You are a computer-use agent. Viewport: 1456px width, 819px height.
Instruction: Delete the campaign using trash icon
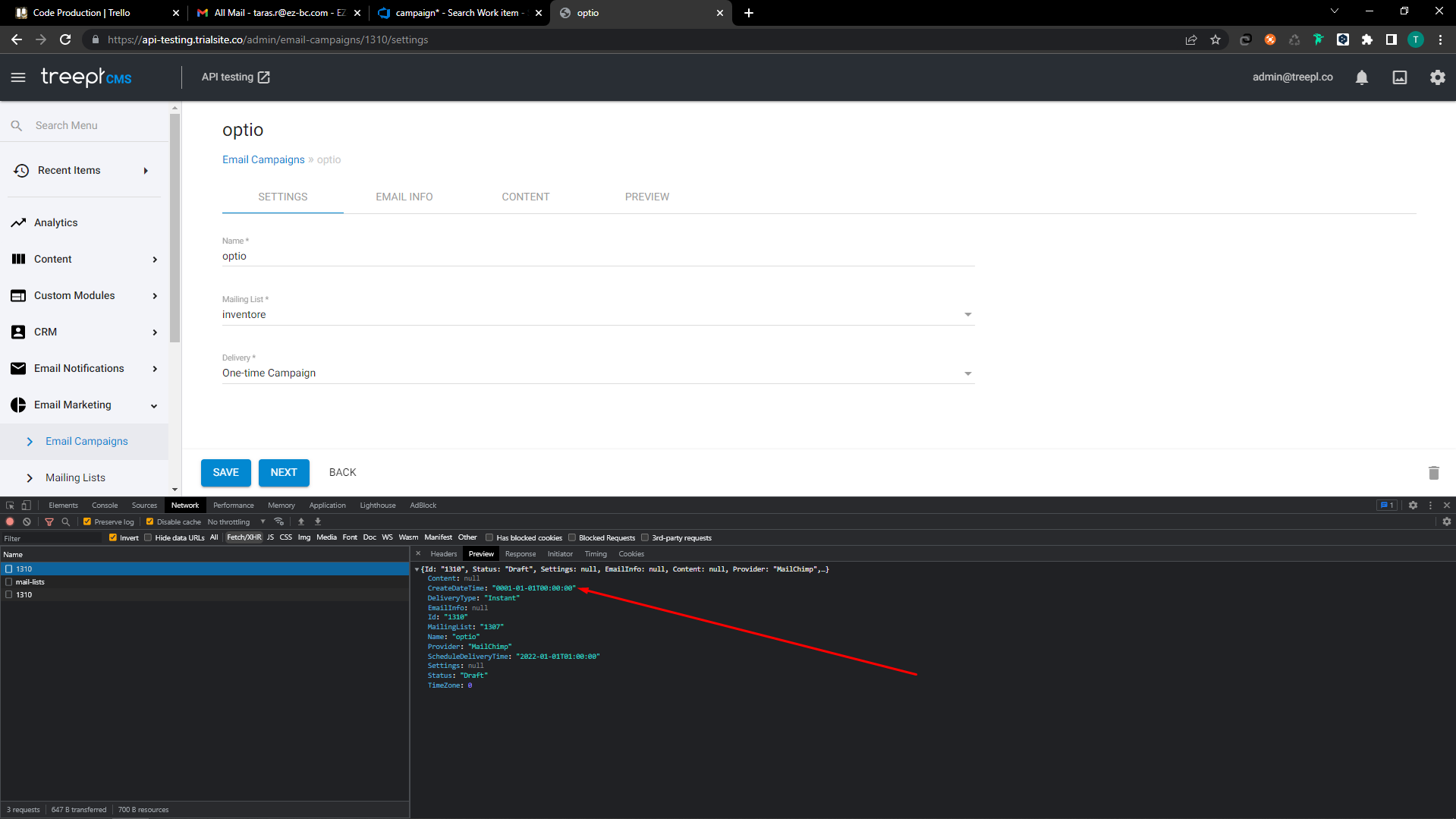pos(1434,473)
